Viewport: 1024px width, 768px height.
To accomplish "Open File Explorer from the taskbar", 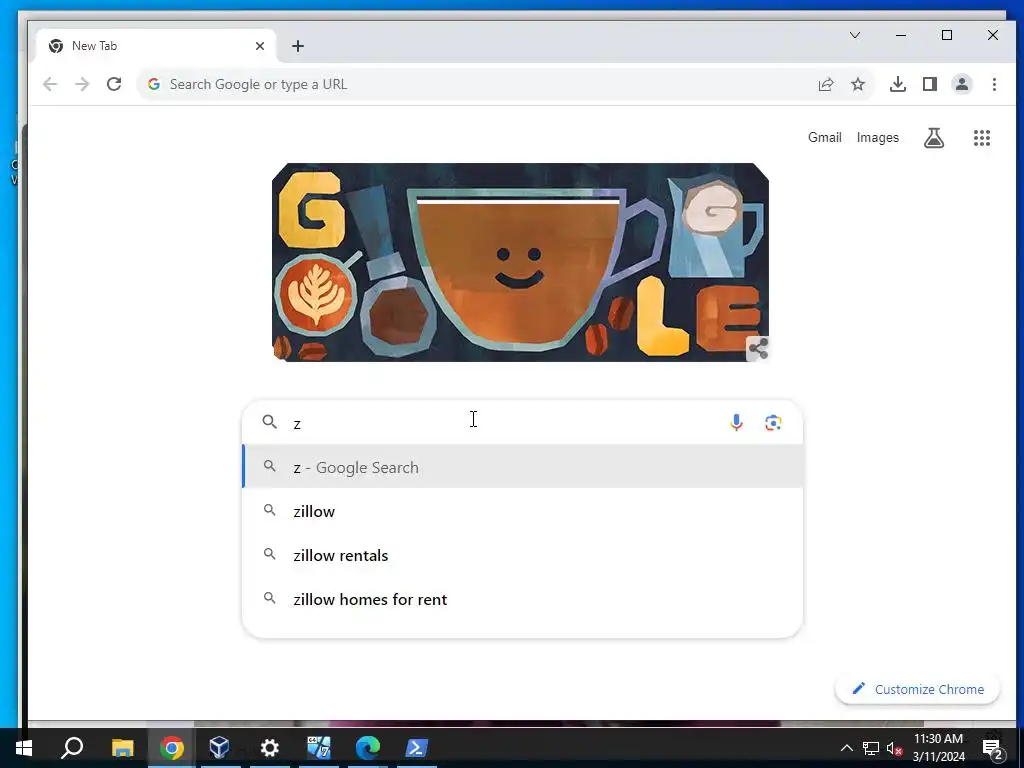I will pyautogui.click(x=122, y=748).
